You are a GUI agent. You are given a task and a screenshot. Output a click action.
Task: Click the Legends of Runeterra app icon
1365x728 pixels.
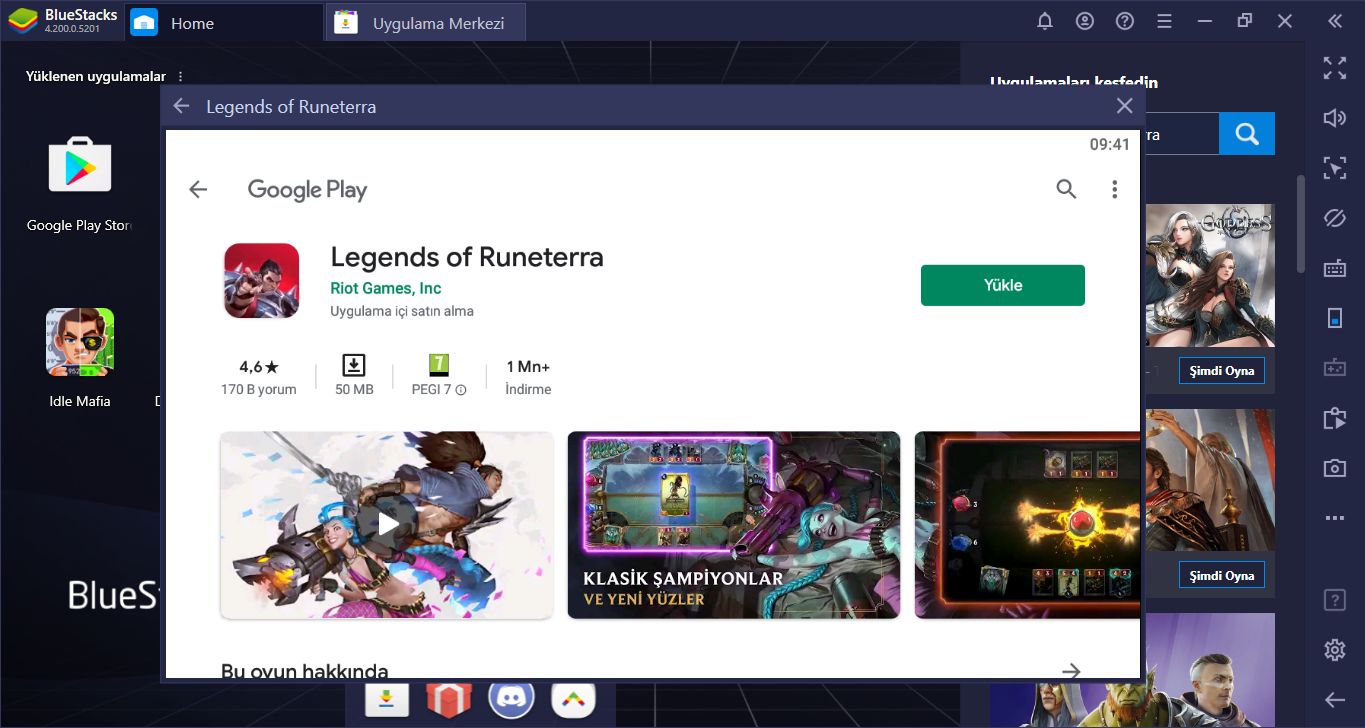tap(261, 281)
